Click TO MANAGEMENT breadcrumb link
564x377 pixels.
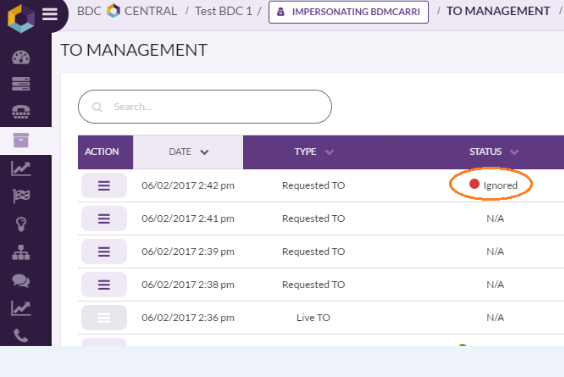click(x=498, y=11)
